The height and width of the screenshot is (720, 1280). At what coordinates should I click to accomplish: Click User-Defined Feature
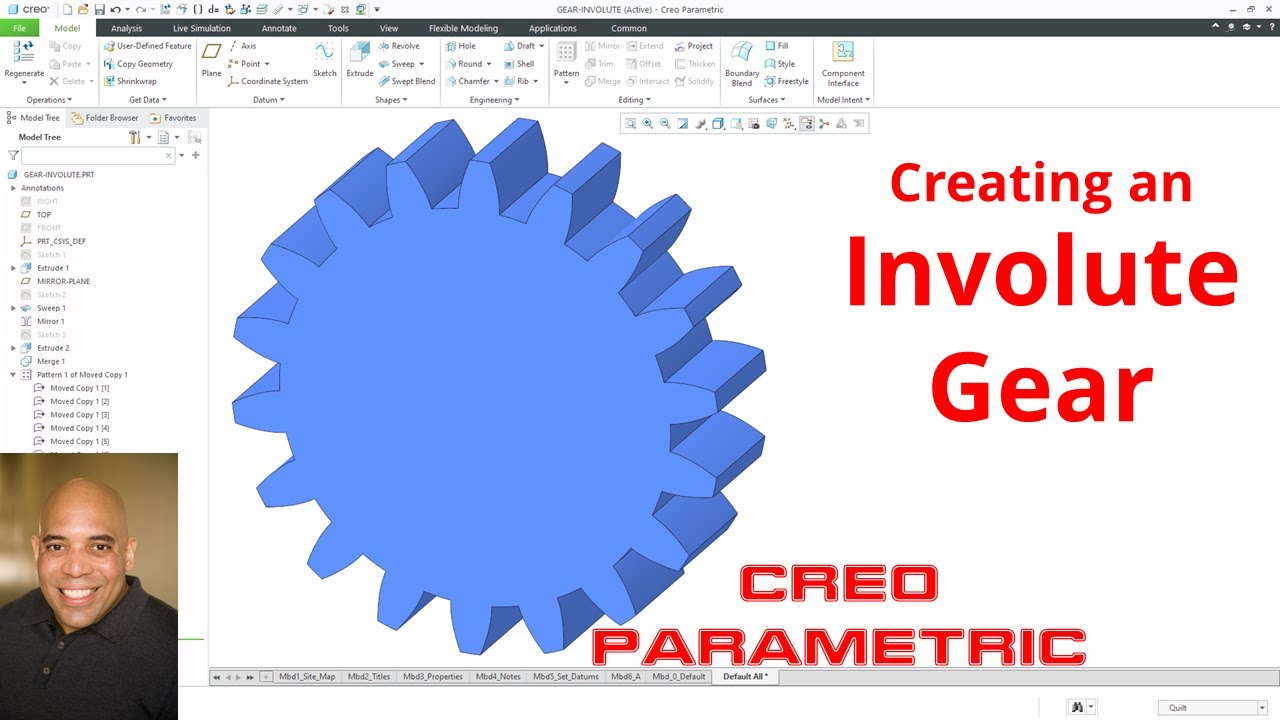pos(147,46)
